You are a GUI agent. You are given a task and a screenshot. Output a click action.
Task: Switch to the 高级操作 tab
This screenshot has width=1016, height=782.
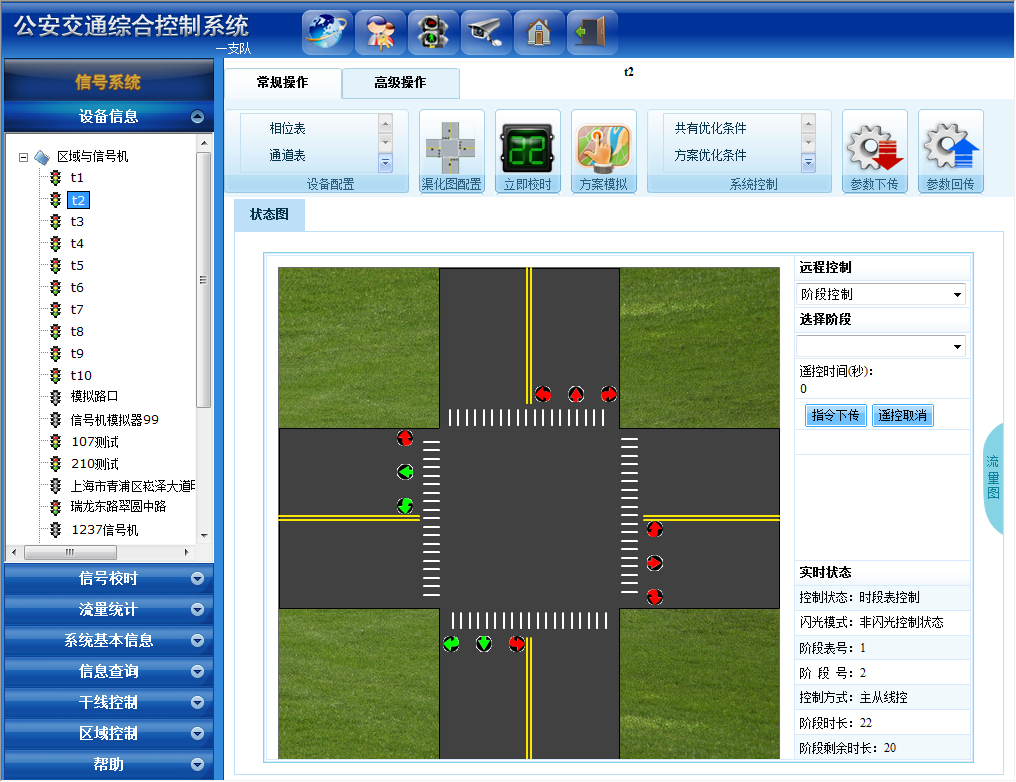(x=400, y=83)
